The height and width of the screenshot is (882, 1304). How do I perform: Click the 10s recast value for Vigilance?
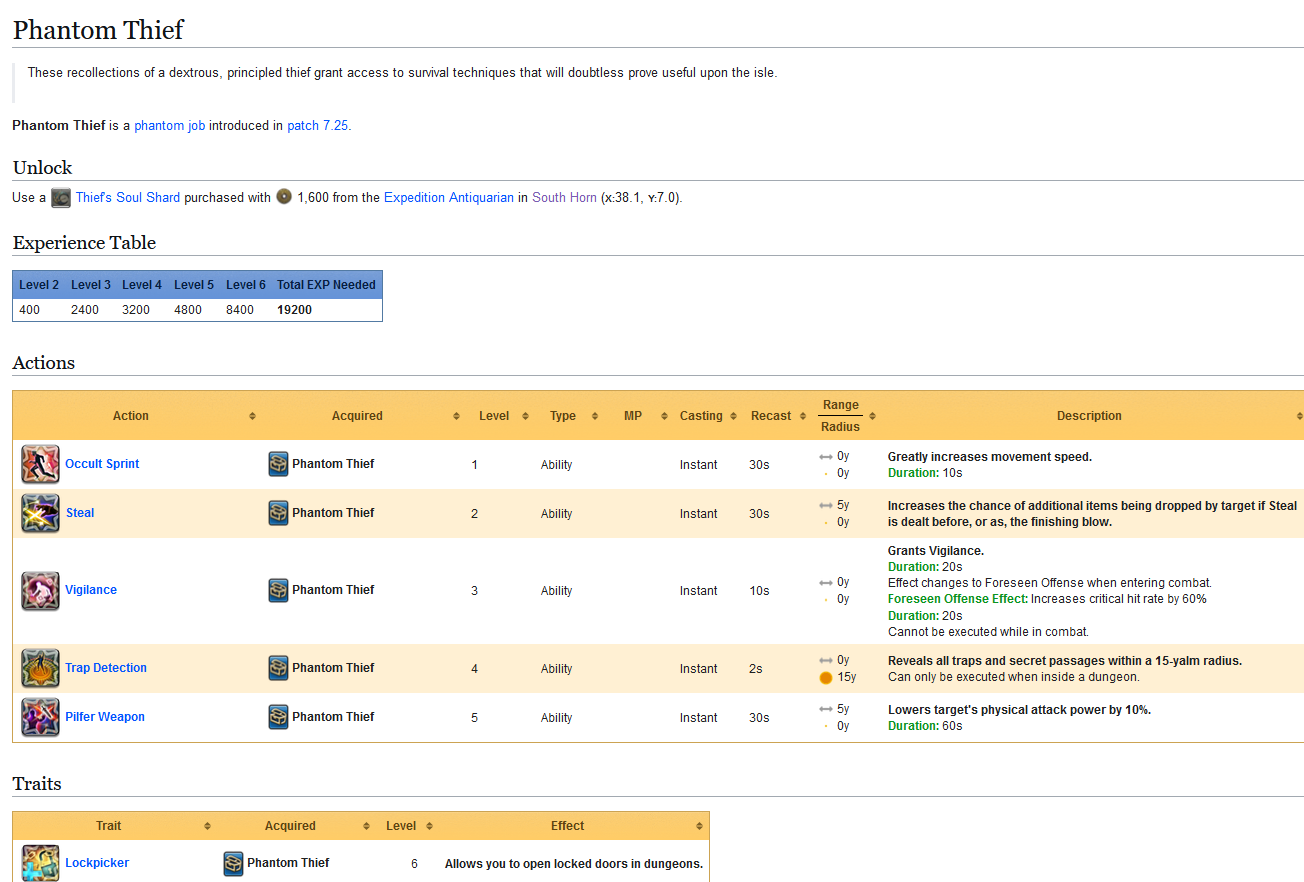coord(759,591)
